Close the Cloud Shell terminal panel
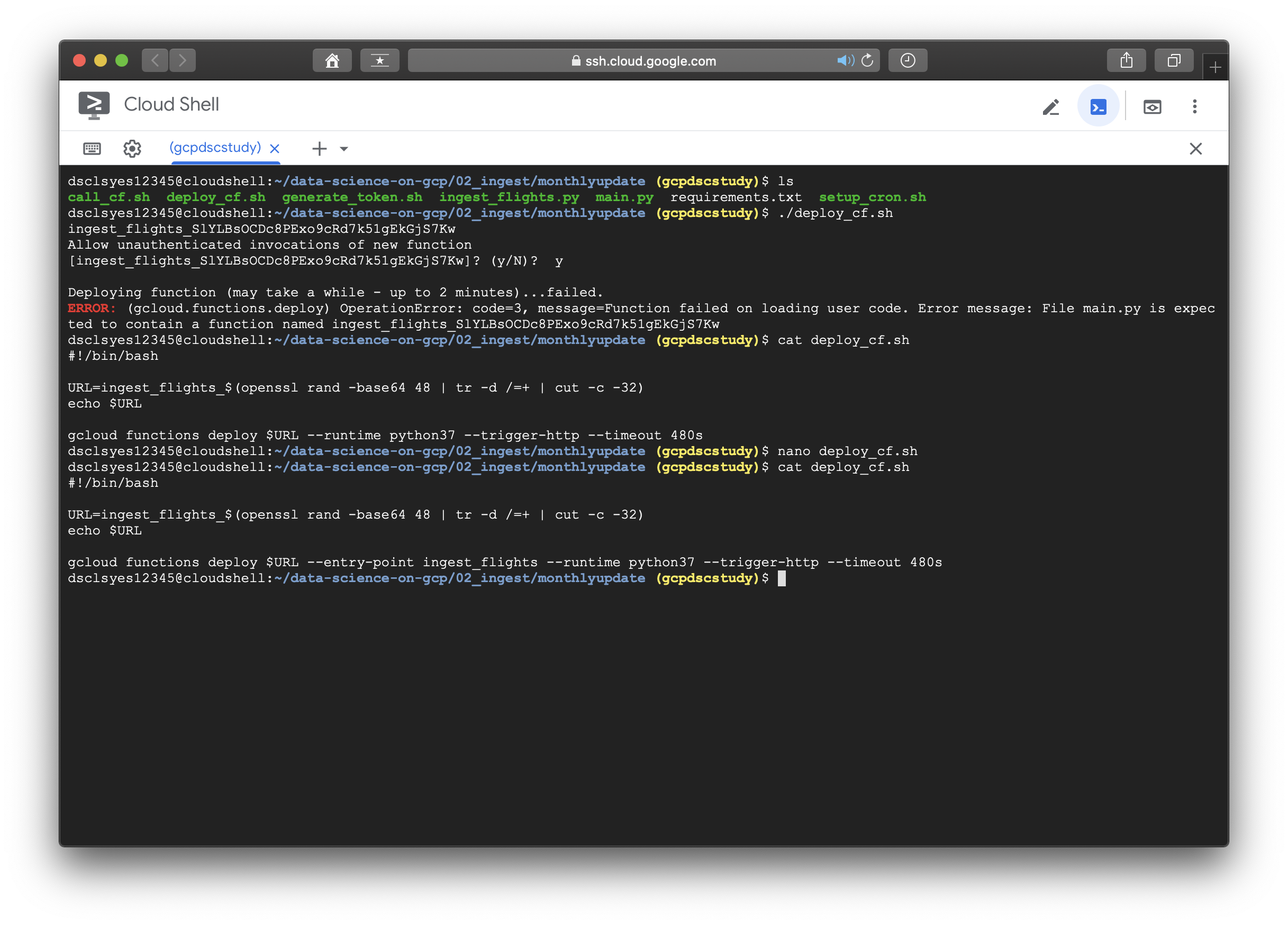1288x925 pixels. tap(1195, 149)
